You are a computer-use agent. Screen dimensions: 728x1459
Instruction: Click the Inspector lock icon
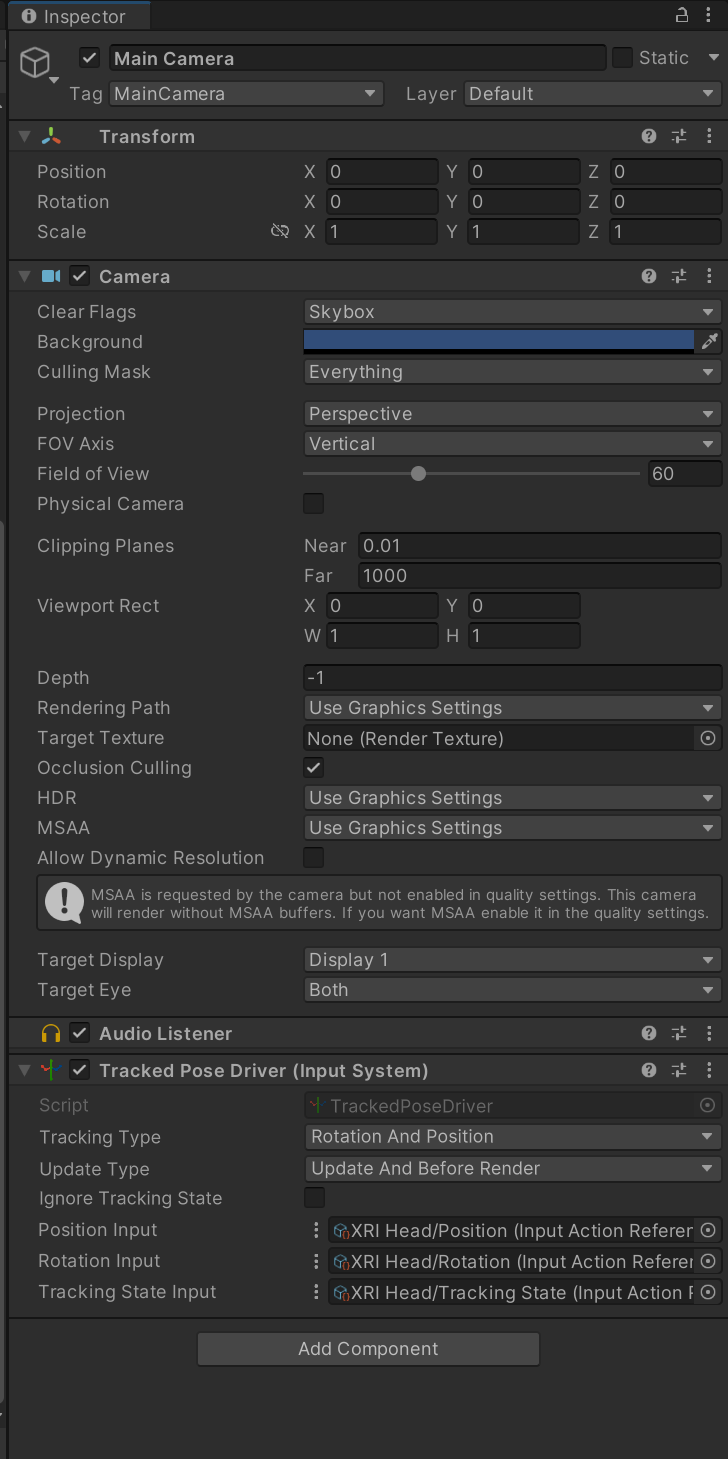click(x=682, y=15)
